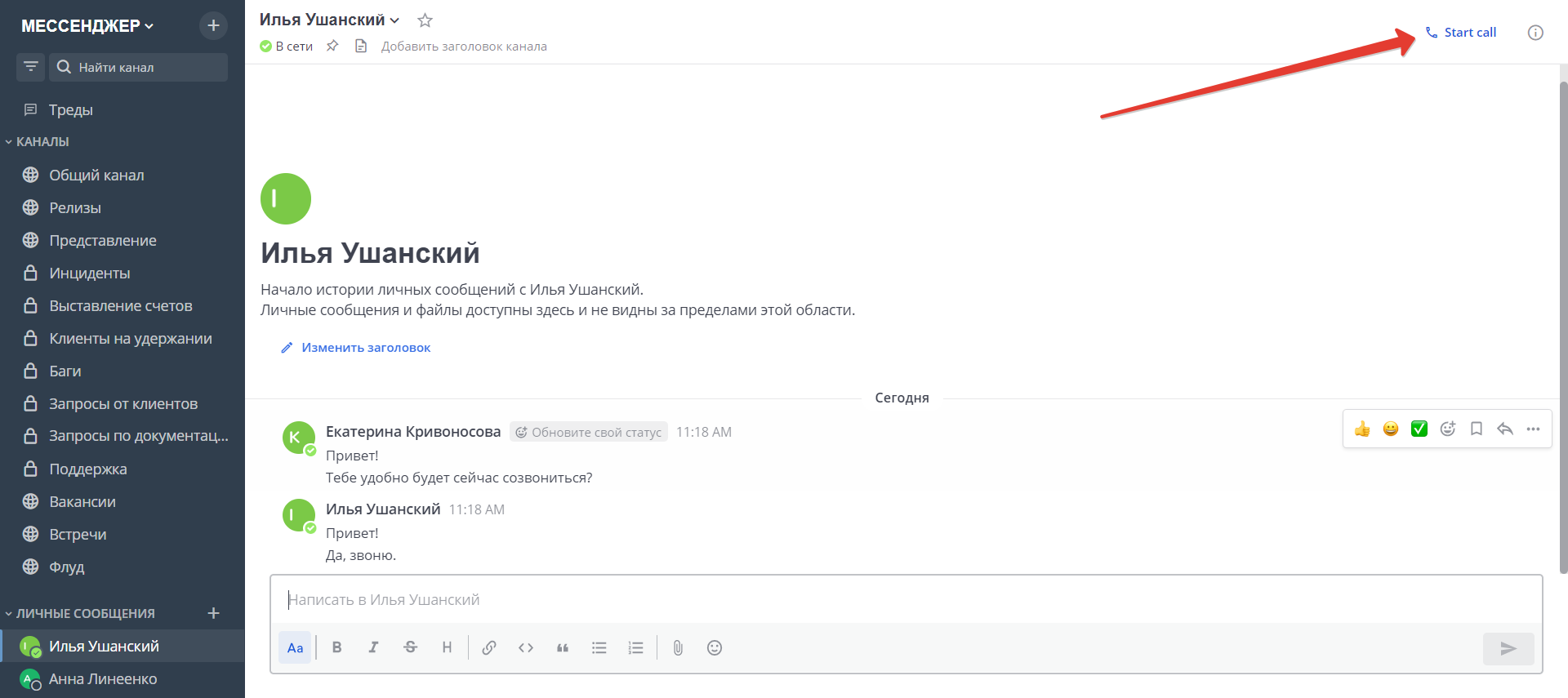Open Релизы channel
1568x698 pixels.
tap(122, 207)
